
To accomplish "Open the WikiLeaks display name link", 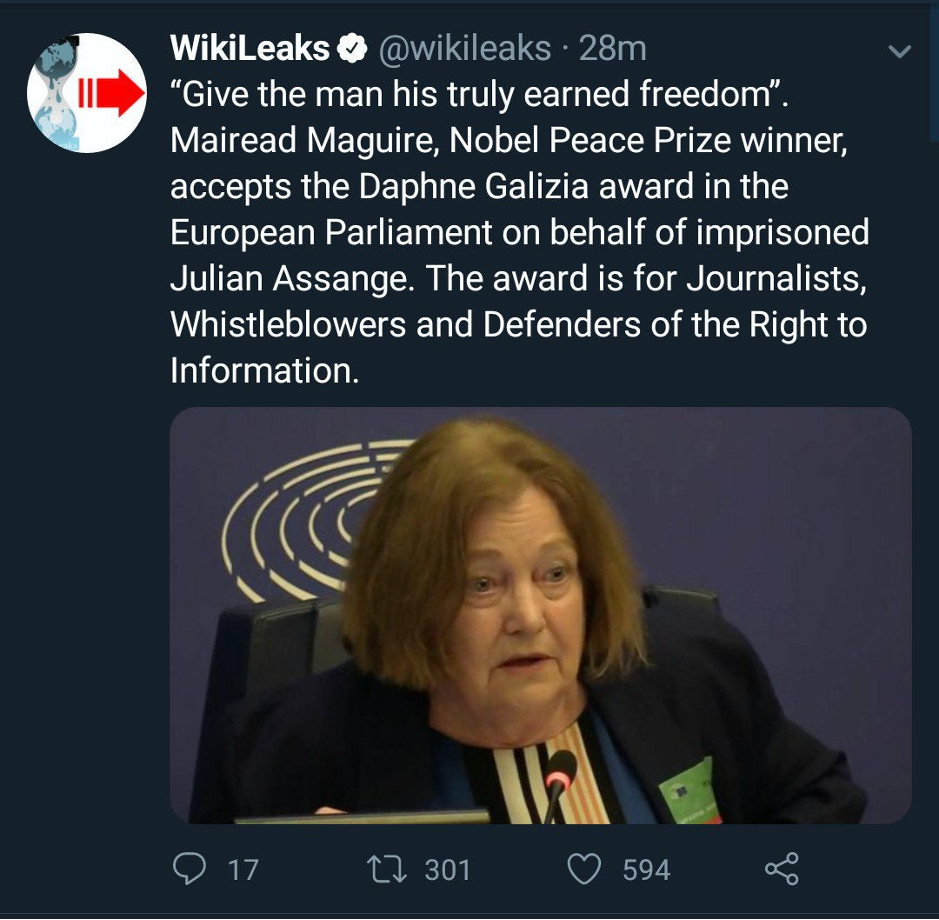I will click(250, 47).
